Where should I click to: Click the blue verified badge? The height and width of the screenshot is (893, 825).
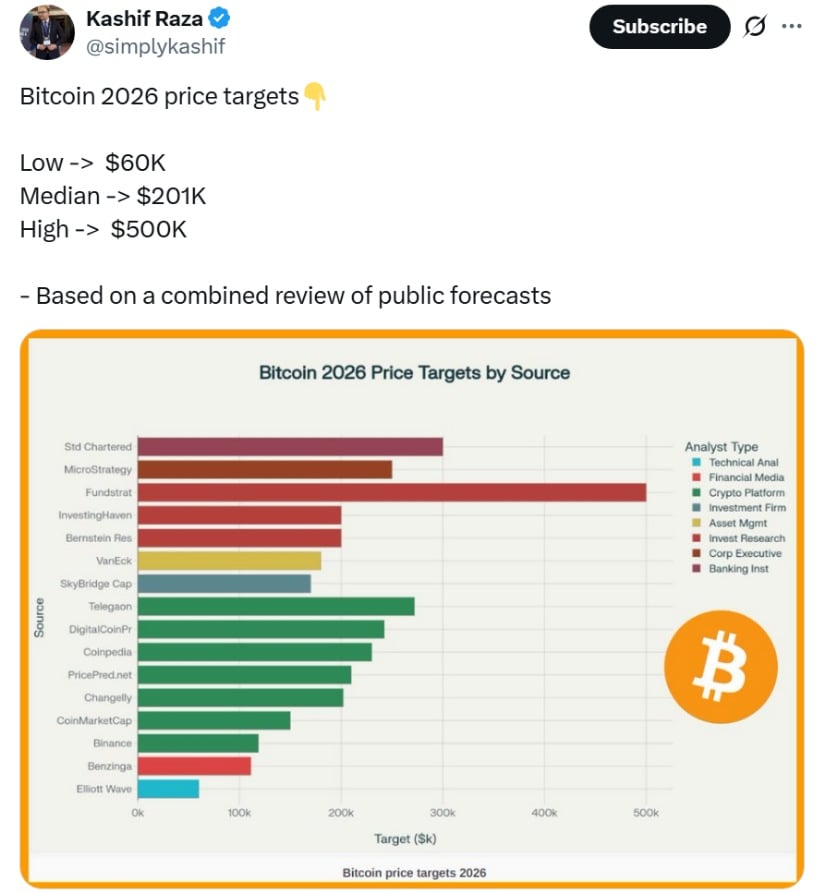pos(219,18)
